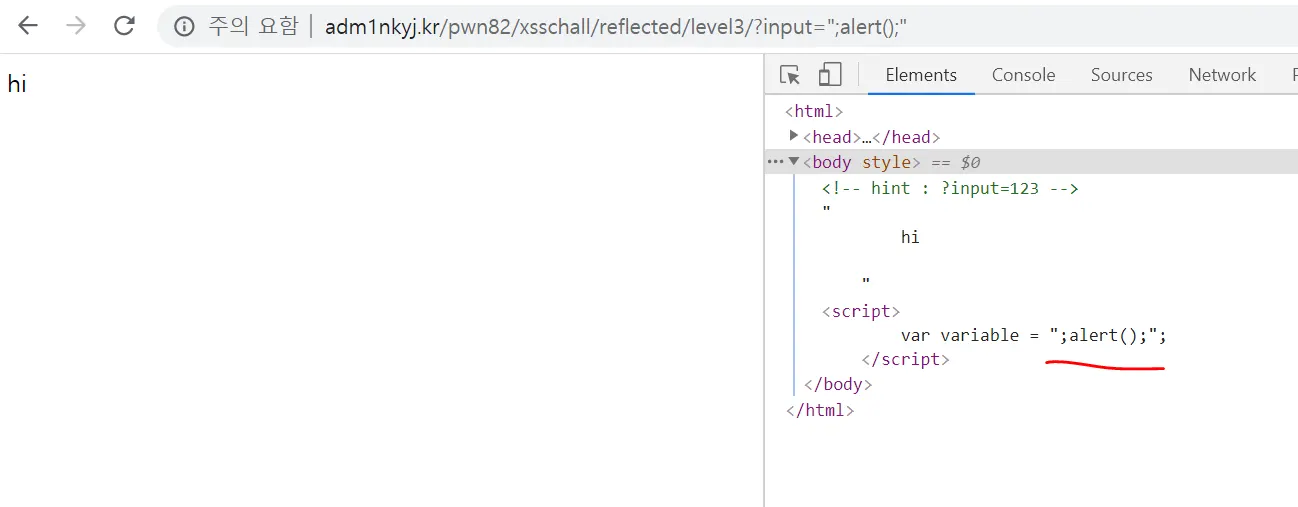Collapse the body element node
Viewport: 1298px width, 507px height.
pyautogui.click(x=794, y=161)
